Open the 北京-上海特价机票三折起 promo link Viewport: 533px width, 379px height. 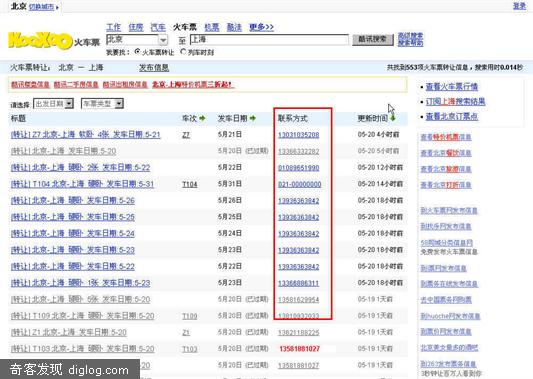[x=193, y=84]
